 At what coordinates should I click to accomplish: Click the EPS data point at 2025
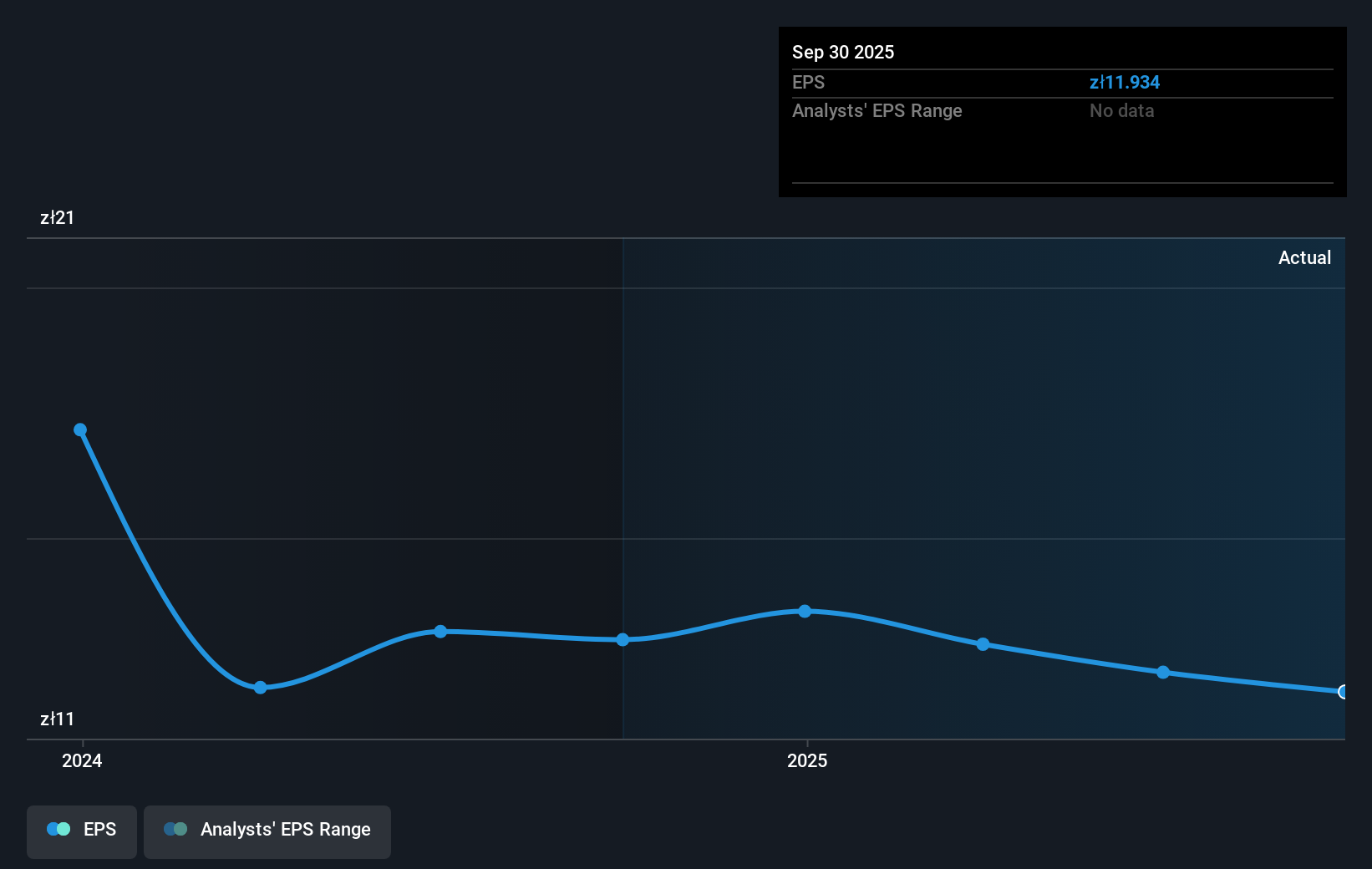(805, 611)
